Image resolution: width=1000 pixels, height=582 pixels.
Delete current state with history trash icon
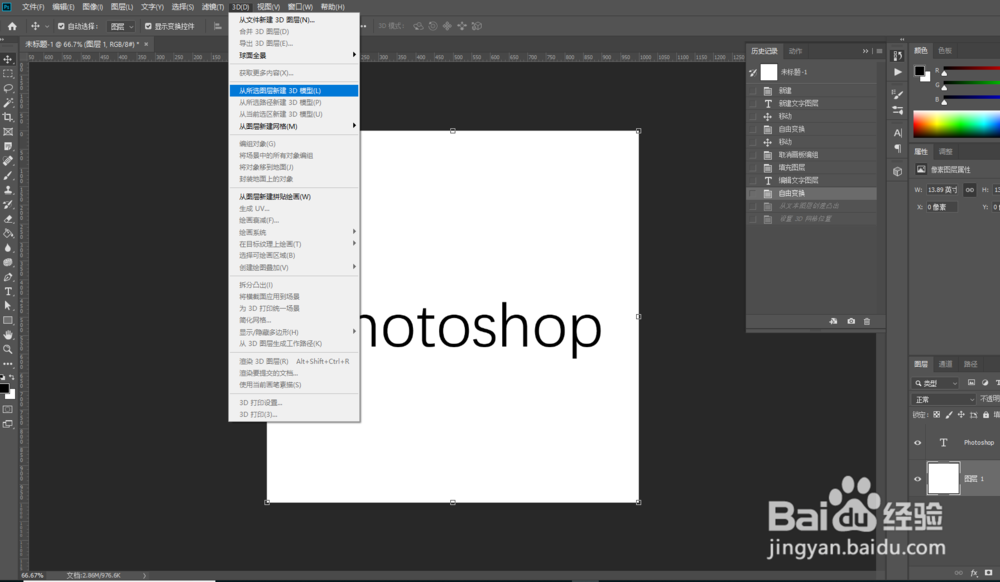pos(867,321)
